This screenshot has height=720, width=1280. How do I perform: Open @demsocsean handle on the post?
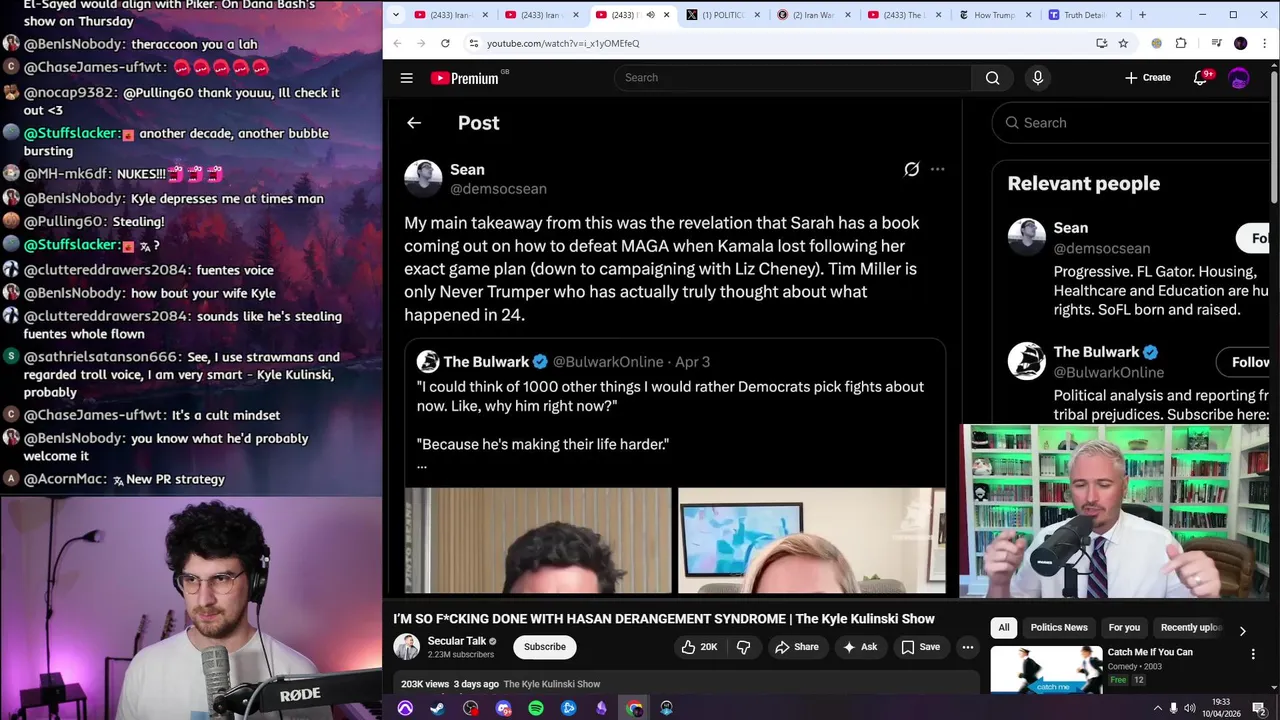(498, 189)
